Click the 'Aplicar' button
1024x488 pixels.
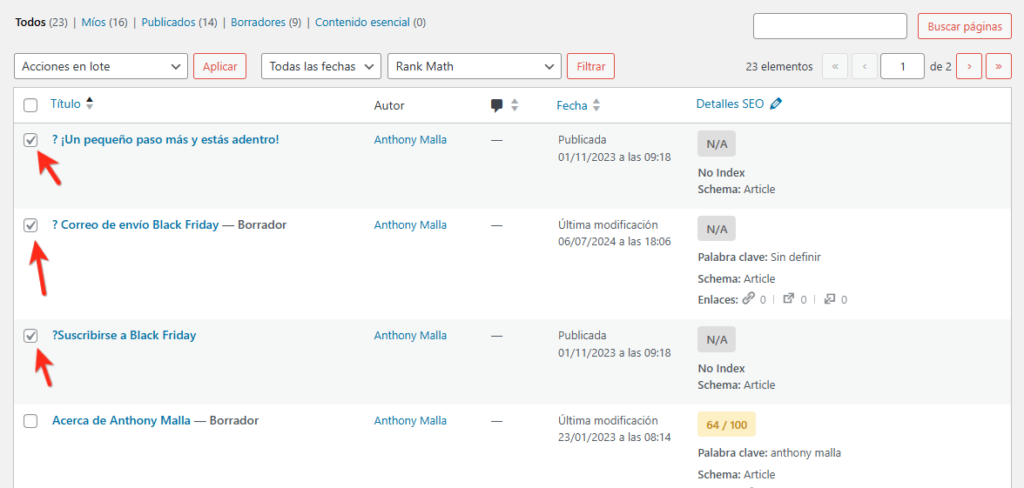click(220, 67)
